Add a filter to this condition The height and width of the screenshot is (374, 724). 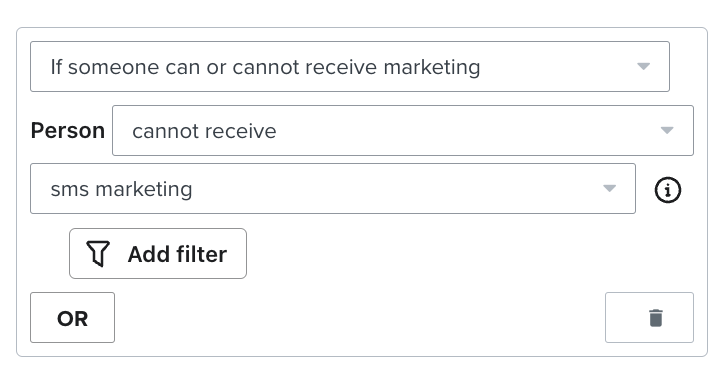[158, 253]
